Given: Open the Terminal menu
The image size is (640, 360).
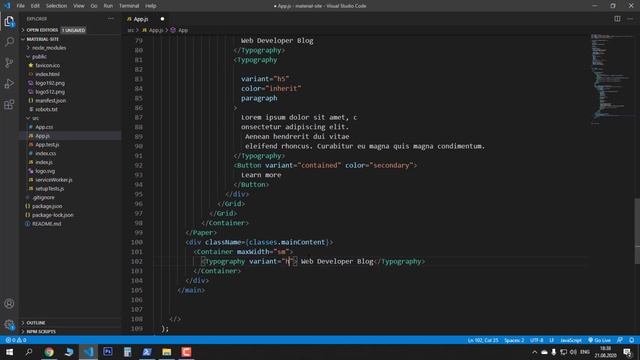Looking at the screenshot, I should 129,6.
